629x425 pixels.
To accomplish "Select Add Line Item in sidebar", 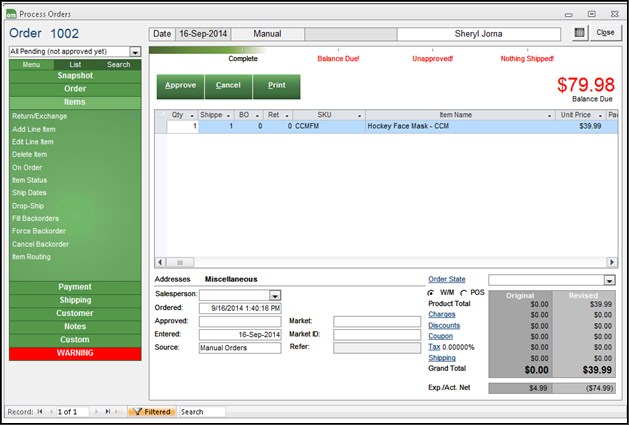I will (34, 129).
